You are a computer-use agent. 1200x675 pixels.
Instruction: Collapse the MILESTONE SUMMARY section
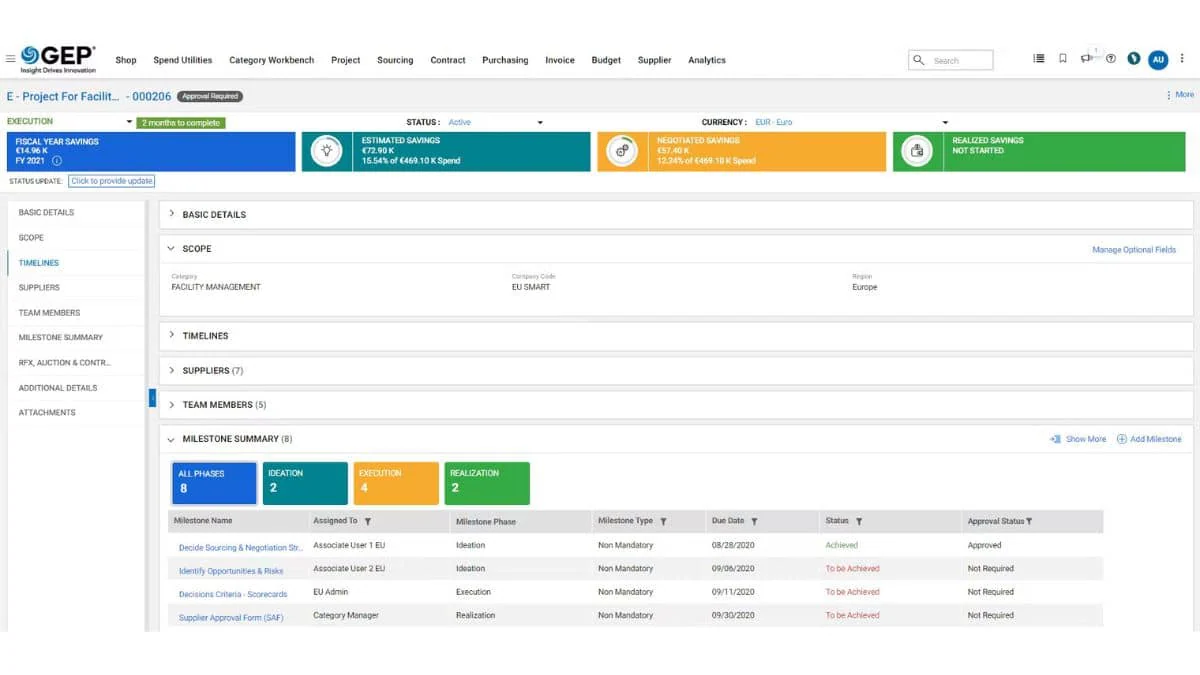172,439
